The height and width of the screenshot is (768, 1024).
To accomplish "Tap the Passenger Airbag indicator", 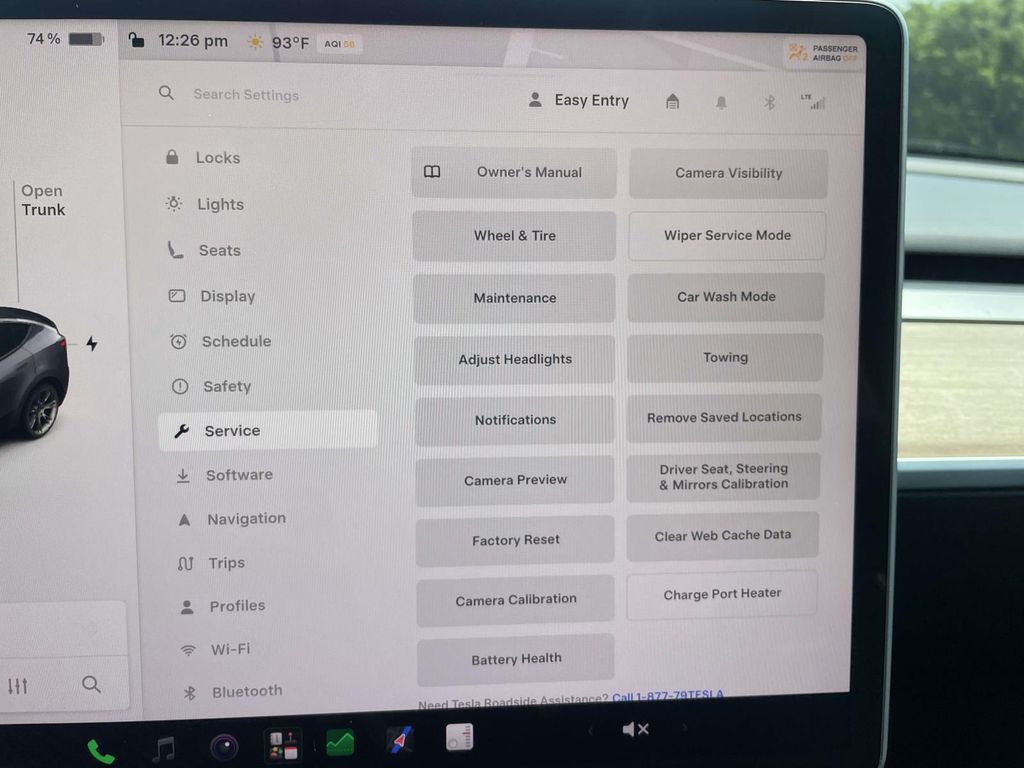I will (x=824, y=53).
